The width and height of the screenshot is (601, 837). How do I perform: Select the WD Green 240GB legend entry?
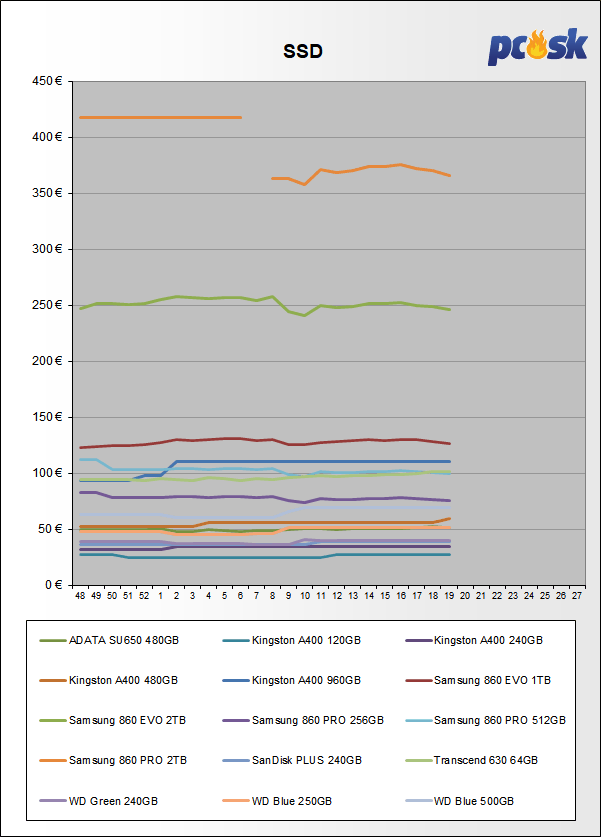tap(99, 801)
